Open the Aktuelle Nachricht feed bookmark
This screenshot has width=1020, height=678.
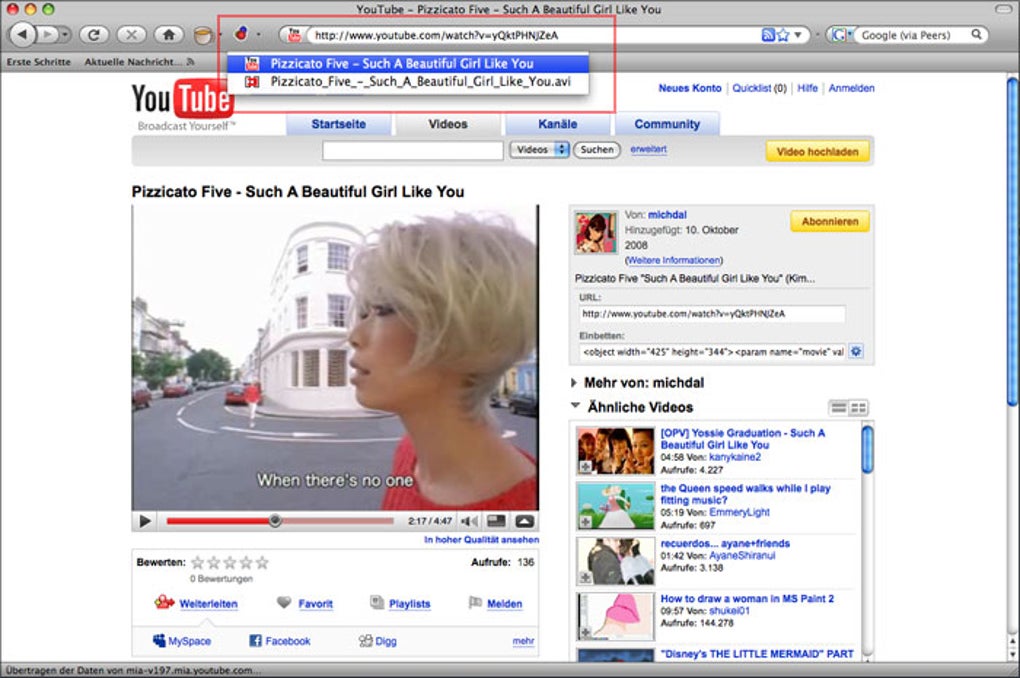tap(139, 62)
